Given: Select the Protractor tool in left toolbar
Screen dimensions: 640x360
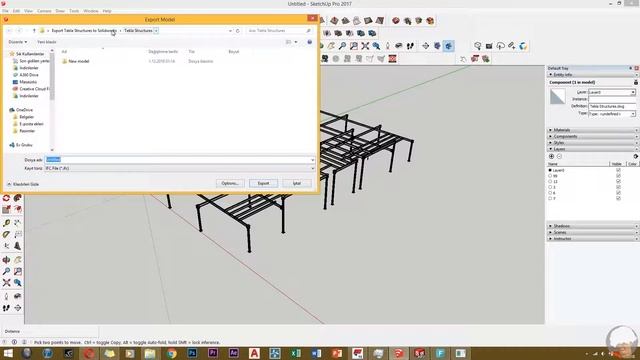Looking at the screenshot, I should [6, 234].
